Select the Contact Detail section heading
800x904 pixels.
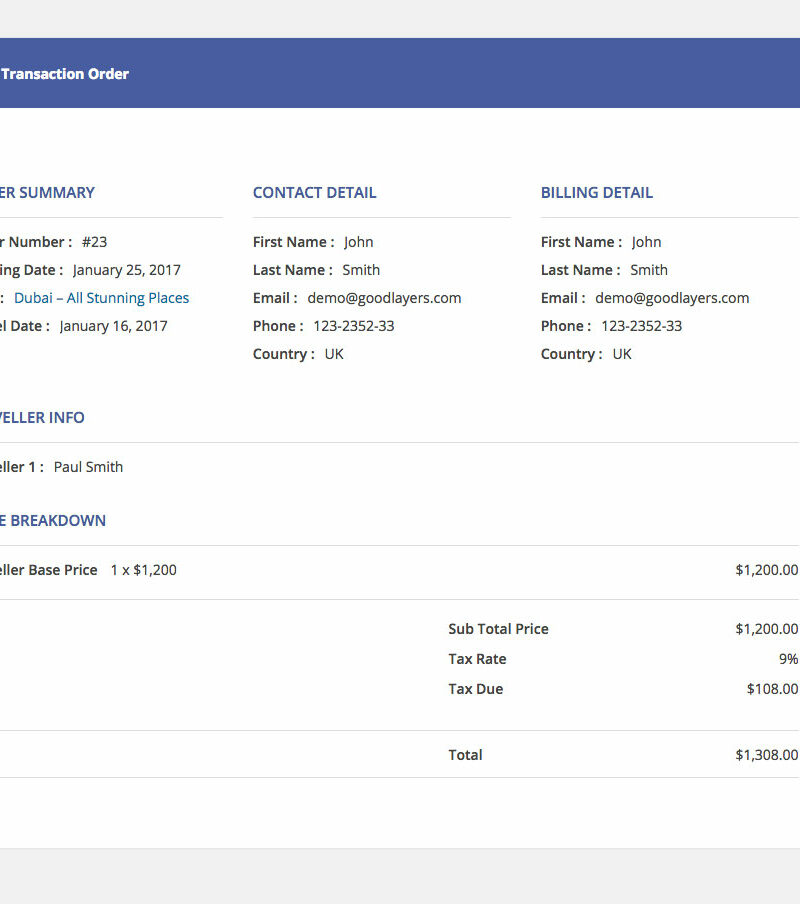coord(314,193)
